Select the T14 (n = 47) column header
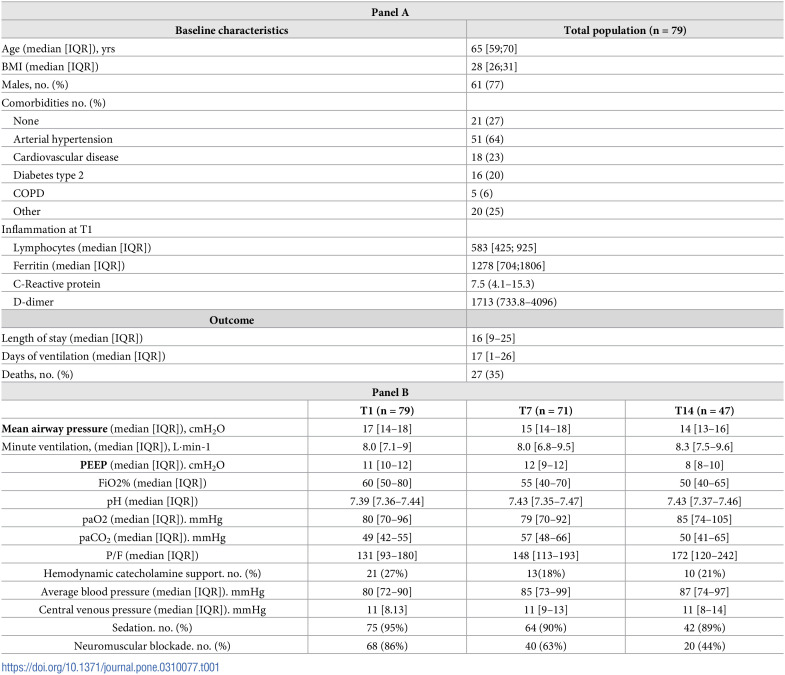Viewport: 785px width, 675px height. point(704,411)
